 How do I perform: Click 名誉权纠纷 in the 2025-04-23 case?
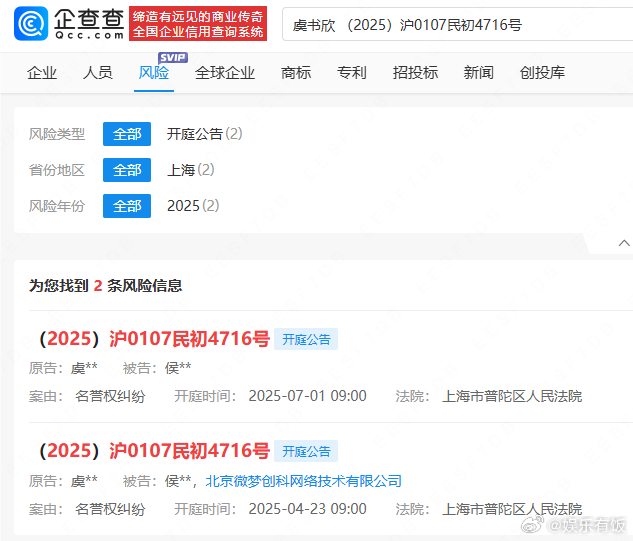[110, 509]
